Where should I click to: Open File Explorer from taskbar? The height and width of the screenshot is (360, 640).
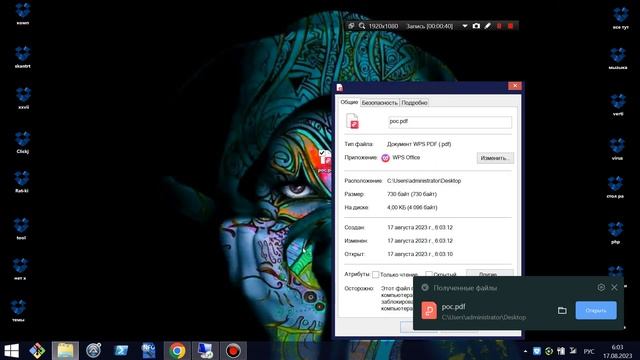[65, 351]
